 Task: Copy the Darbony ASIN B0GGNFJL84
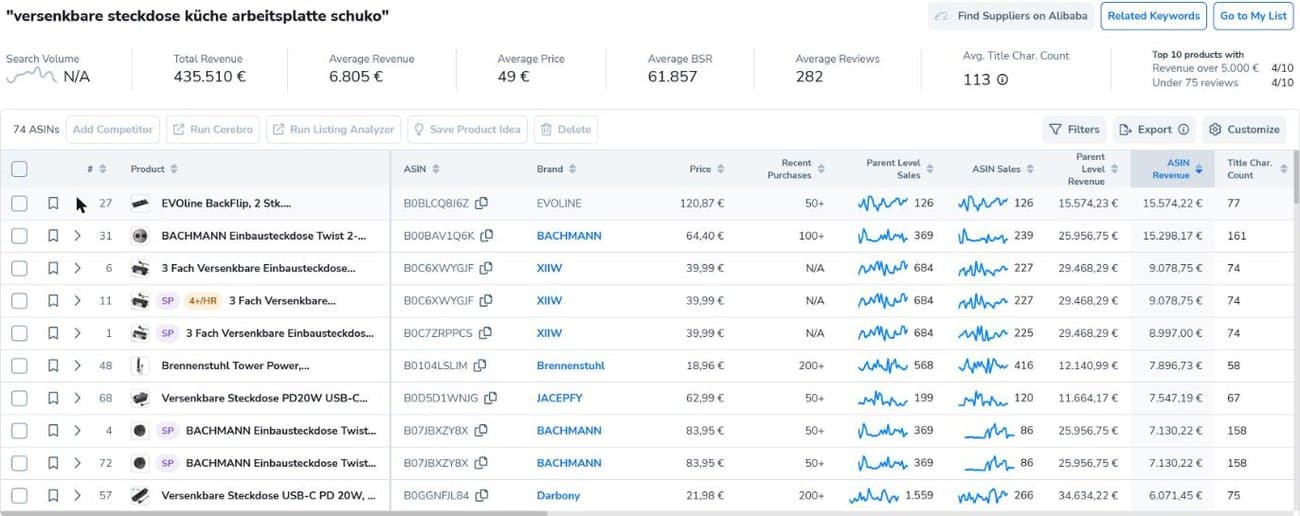(482, 495)
